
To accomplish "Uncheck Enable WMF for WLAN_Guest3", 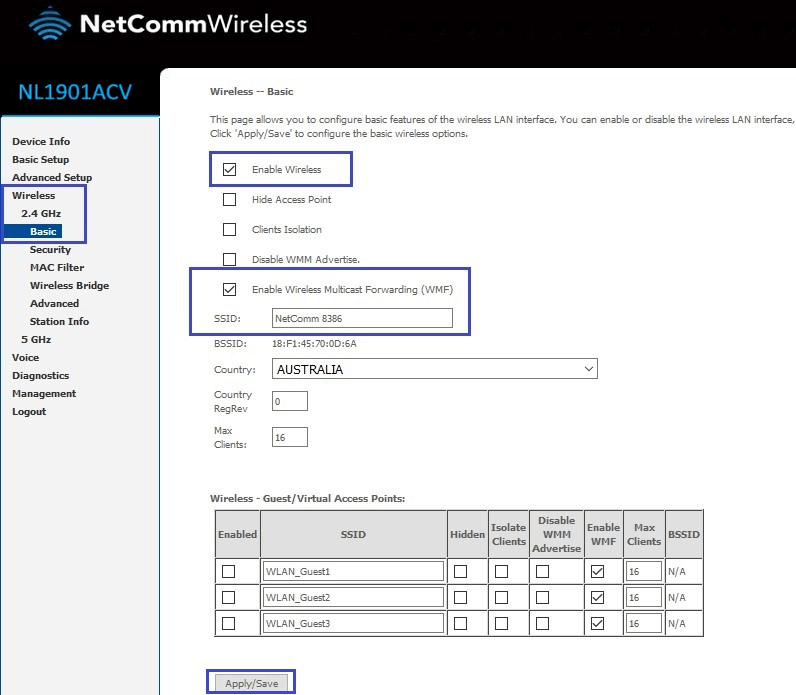I will click(x=597, y=623).
